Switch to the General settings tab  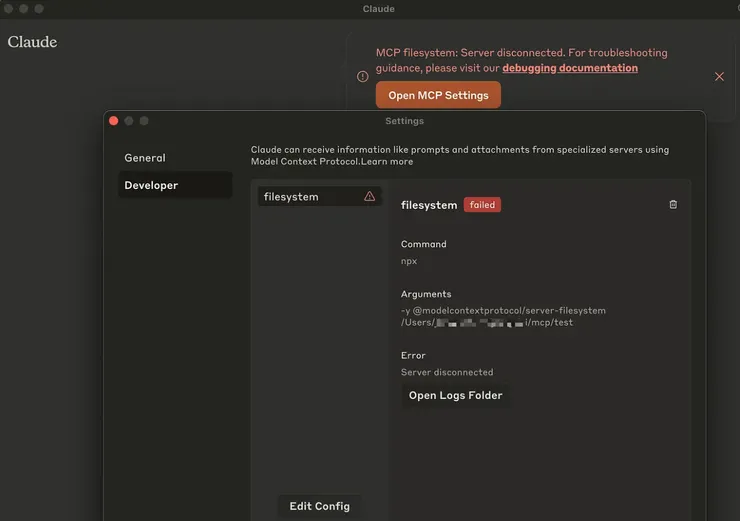[145, 158]
